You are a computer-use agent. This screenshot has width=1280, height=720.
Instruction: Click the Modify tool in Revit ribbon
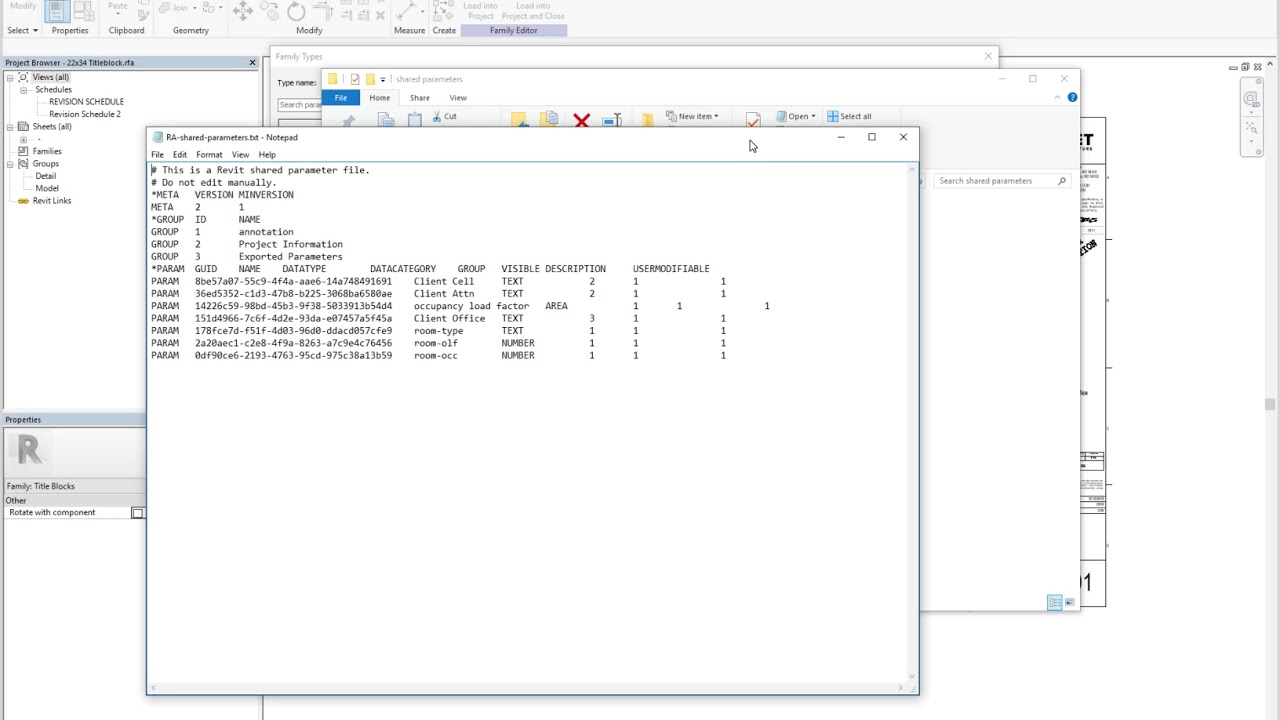[22, 6]
